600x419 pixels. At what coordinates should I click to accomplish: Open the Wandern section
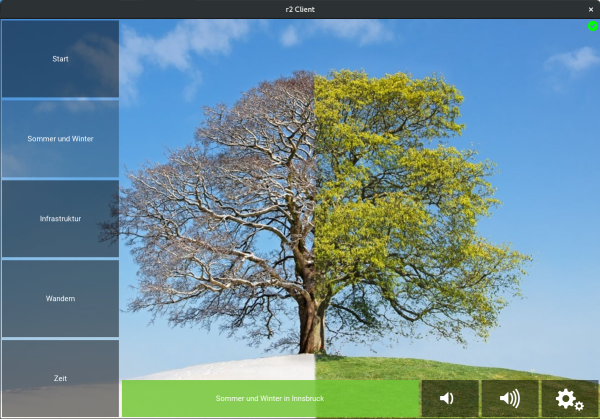point(60,298)
